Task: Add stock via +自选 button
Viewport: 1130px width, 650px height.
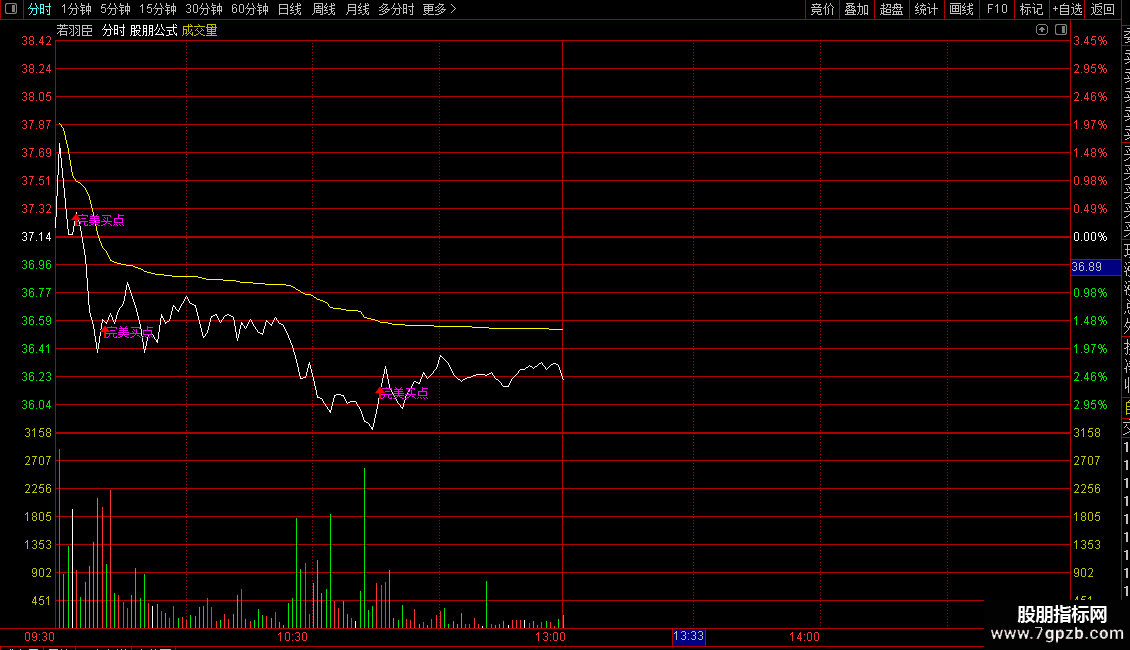Action: (1067, 9)
